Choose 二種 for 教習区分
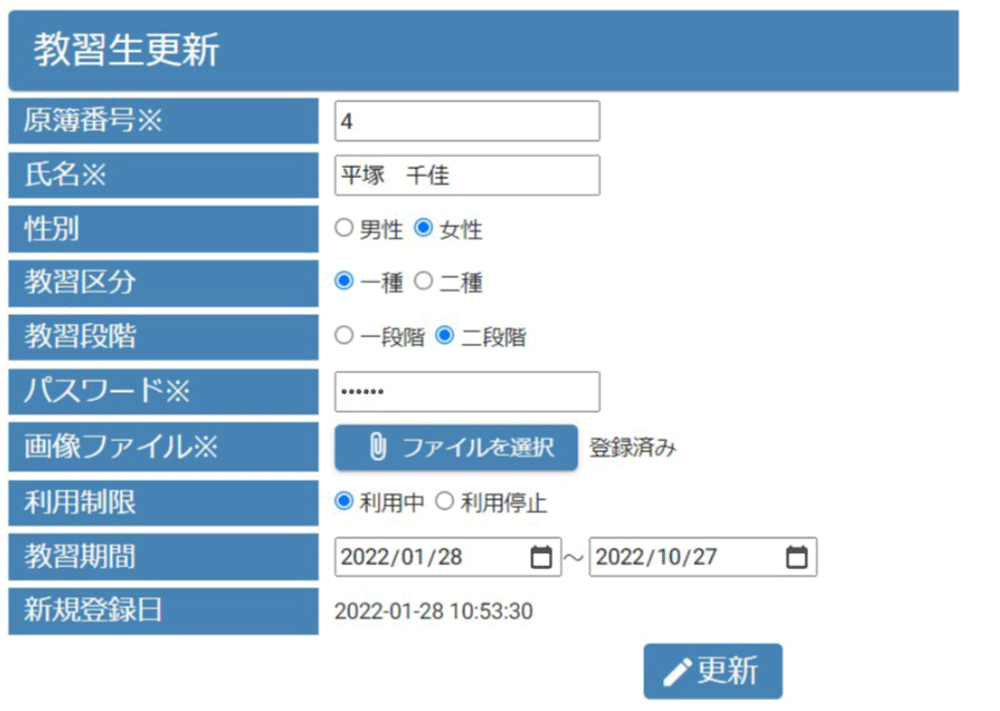The image size is (1000, 711). pyautogui.click(x=423, y=283)
